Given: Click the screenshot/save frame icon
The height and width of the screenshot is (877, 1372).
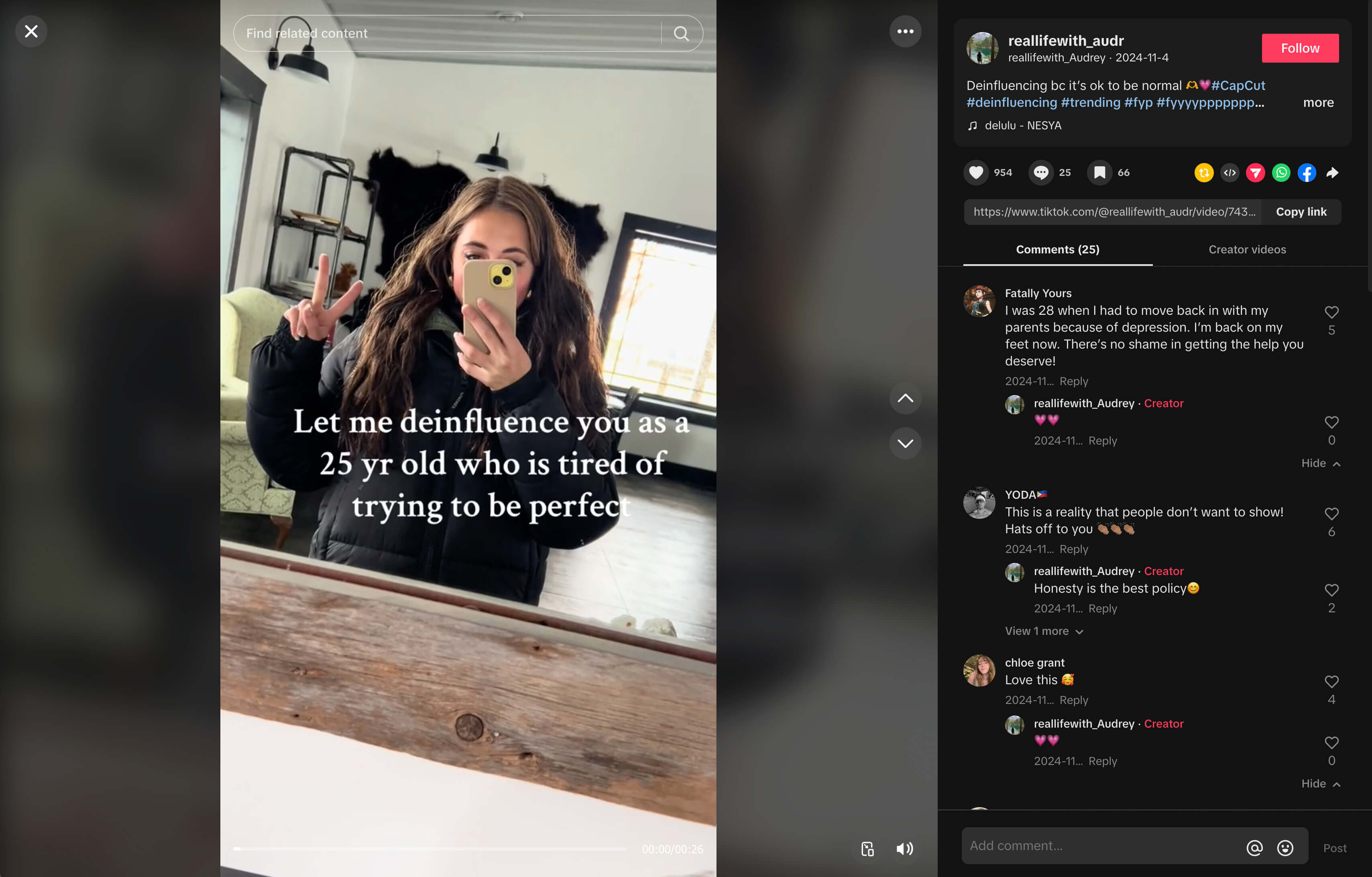Looking at the screenshot, I should 865,848.
